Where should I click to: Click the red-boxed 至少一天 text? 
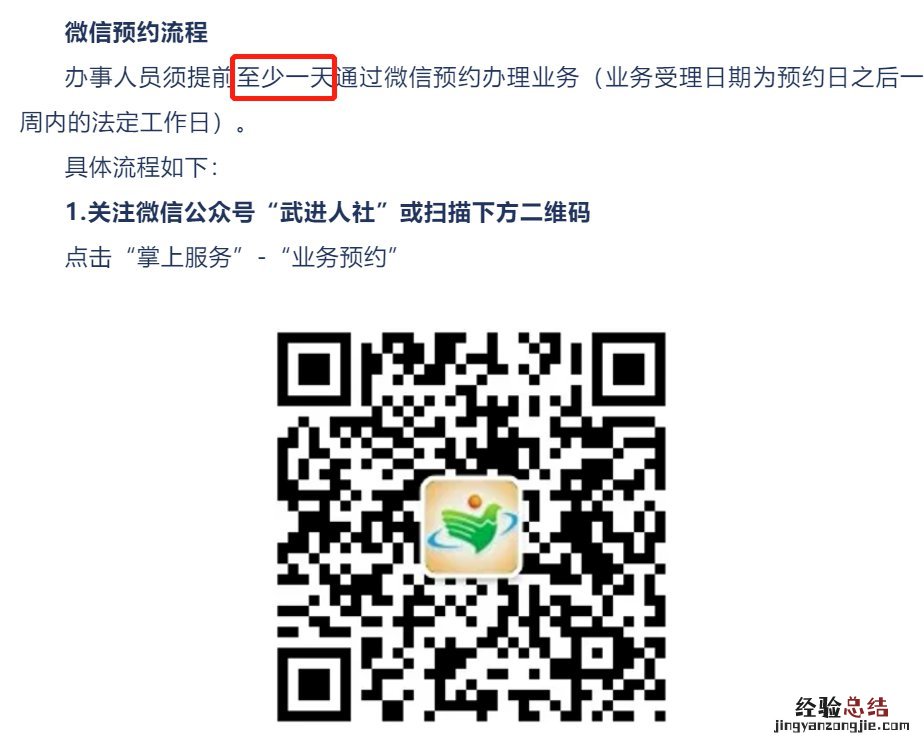(x=285, y=78)
